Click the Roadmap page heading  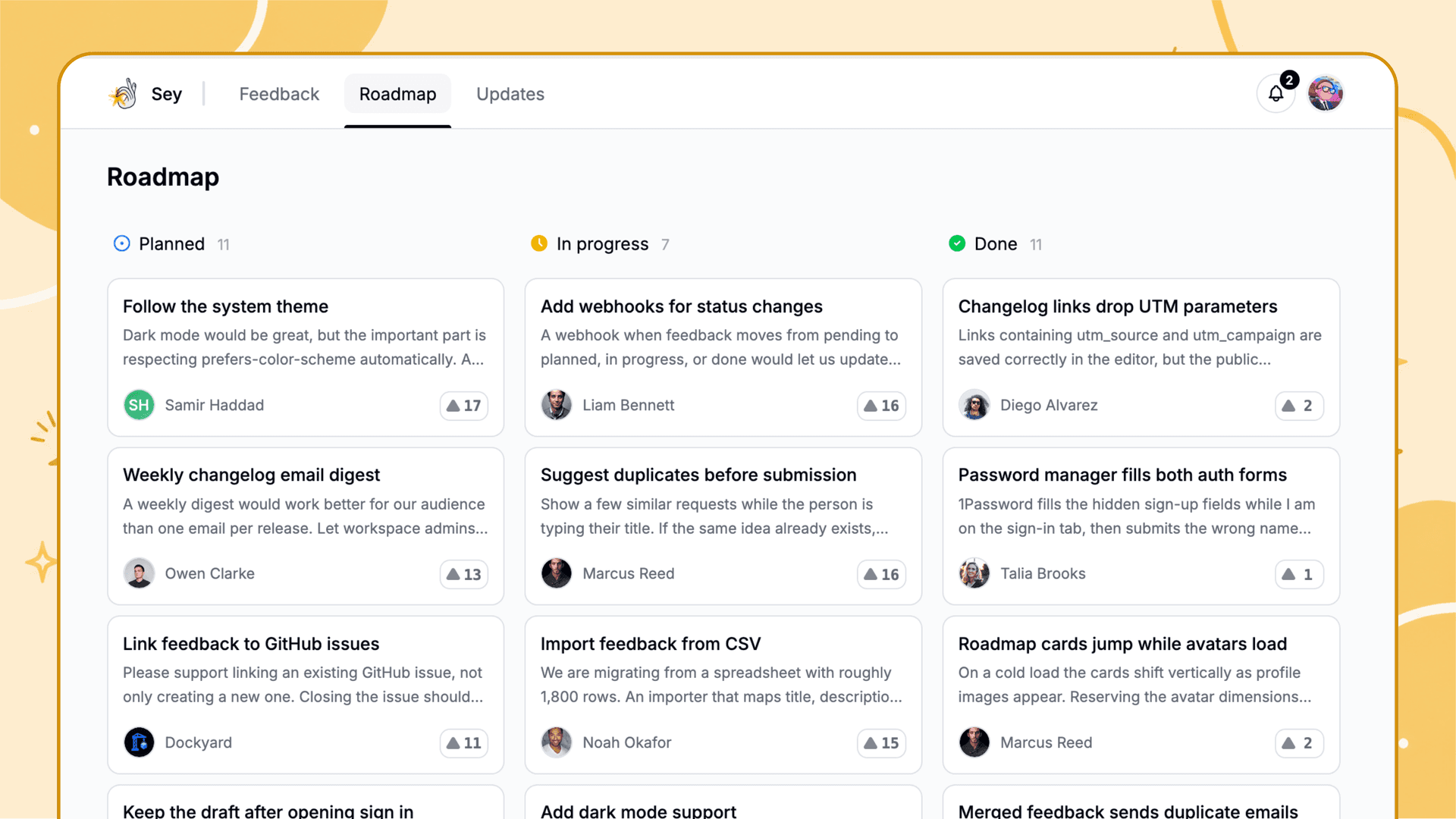point(163,177)
